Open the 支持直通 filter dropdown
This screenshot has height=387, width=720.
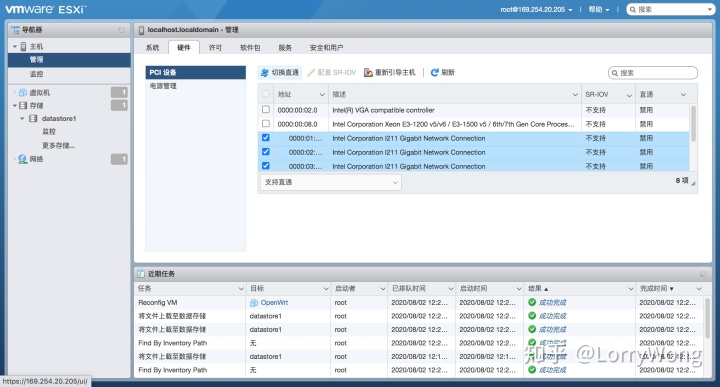click(331, 182)
